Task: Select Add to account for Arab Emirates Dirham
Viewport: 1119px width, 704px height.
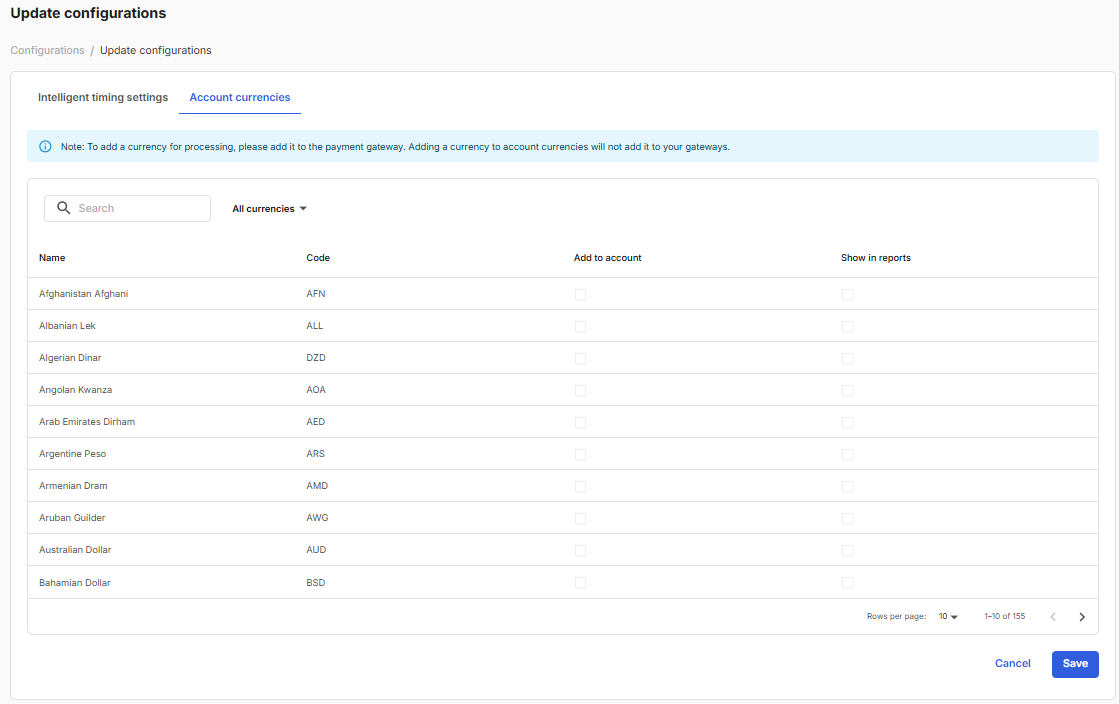Action: (x=580, y=423)
